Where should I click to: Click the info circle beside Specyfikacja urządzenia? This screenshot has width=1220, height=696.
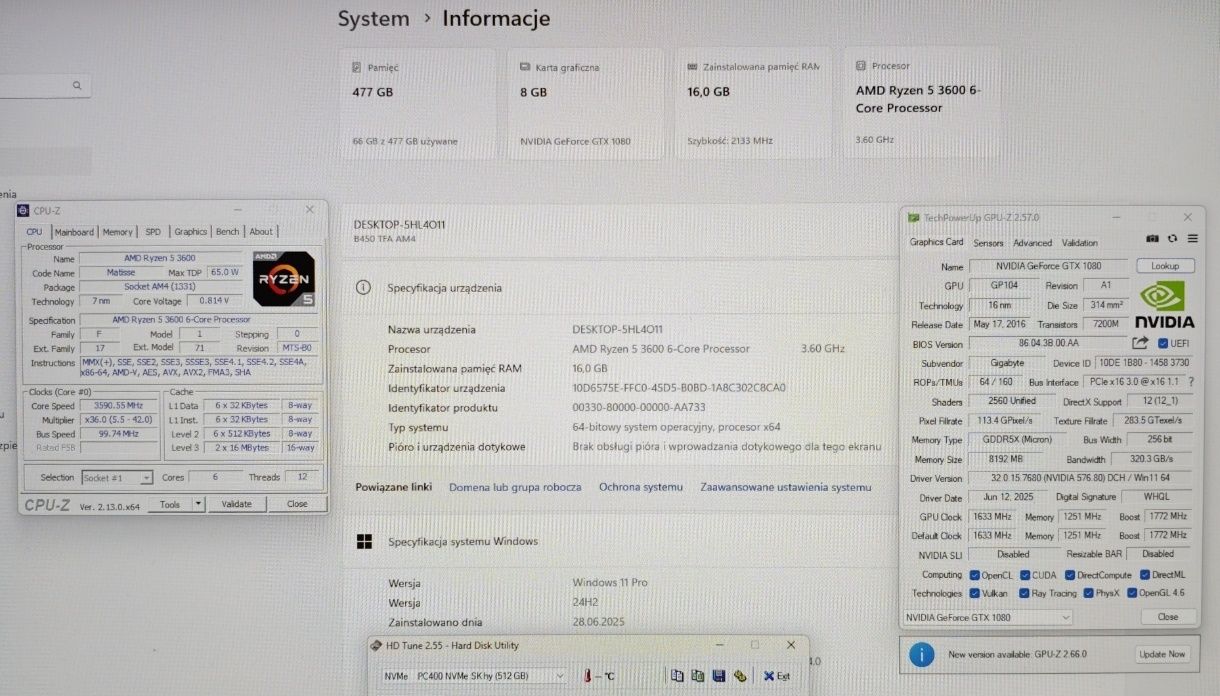point(364,288)
